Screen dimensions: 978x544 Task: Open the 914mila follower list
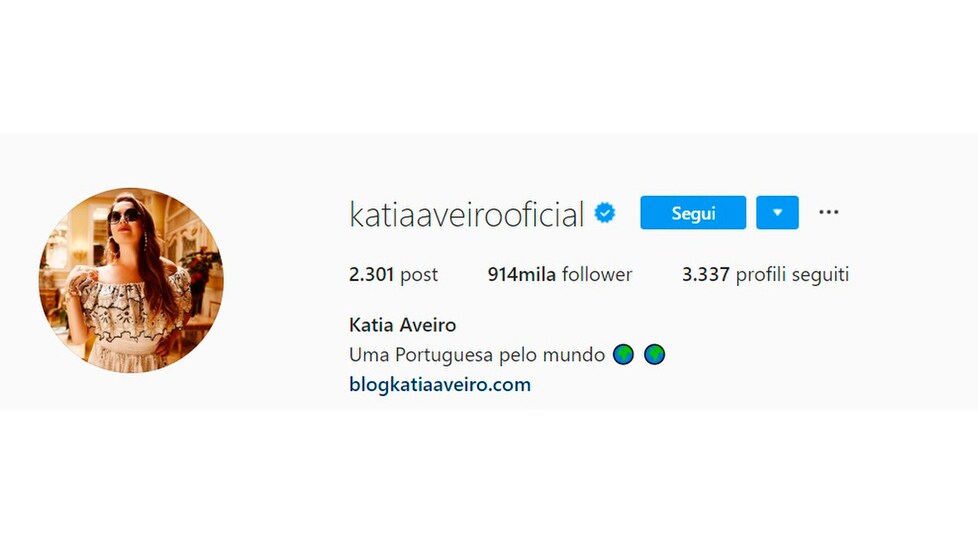pyautogui.click(x=559, y=274)
